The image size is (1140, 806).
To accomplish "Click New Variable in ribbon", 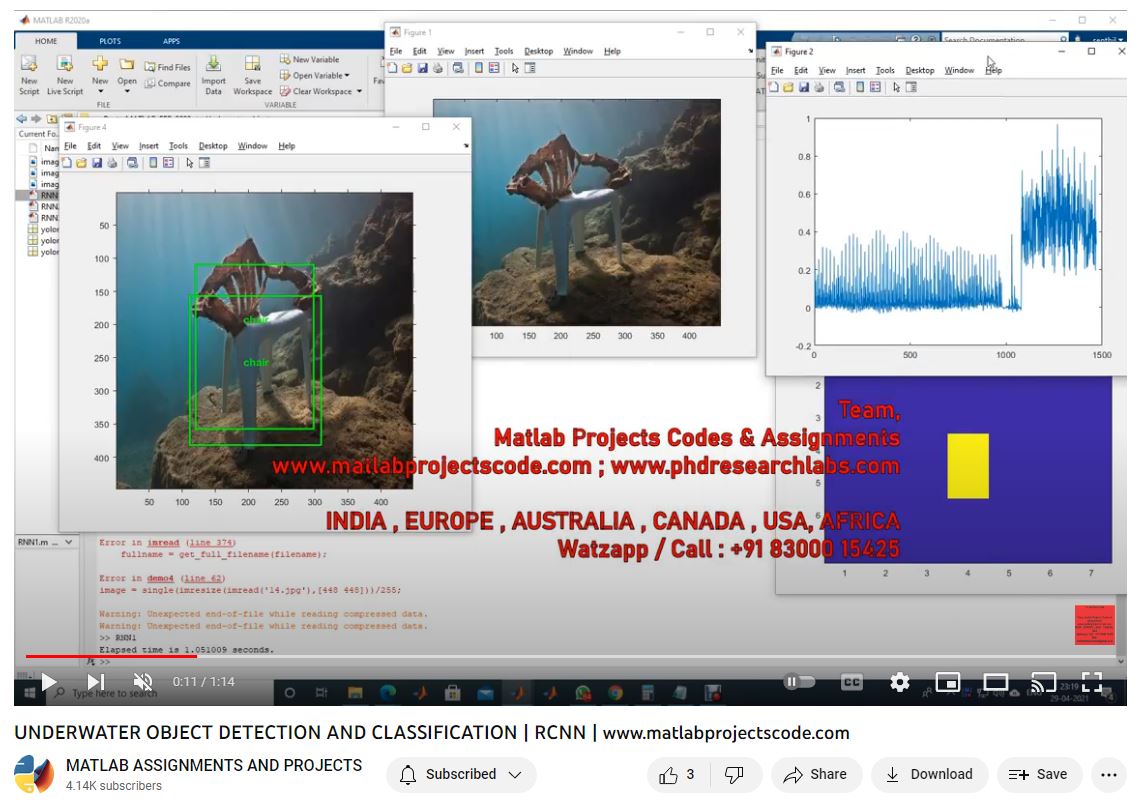I will (310, 60).
